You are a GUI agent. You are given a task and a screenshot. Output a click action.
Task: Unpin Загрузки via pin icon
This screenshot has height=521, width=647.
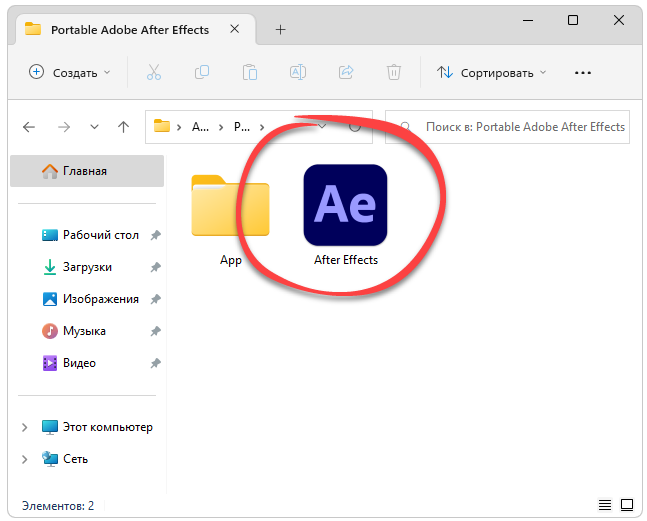pos(155,267)
